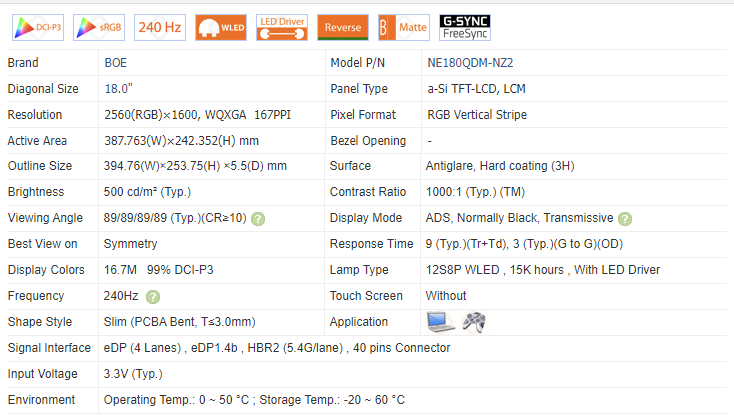734x419 pixels.
Task: Click the Matte surface badge
Action: click(404, 28)
